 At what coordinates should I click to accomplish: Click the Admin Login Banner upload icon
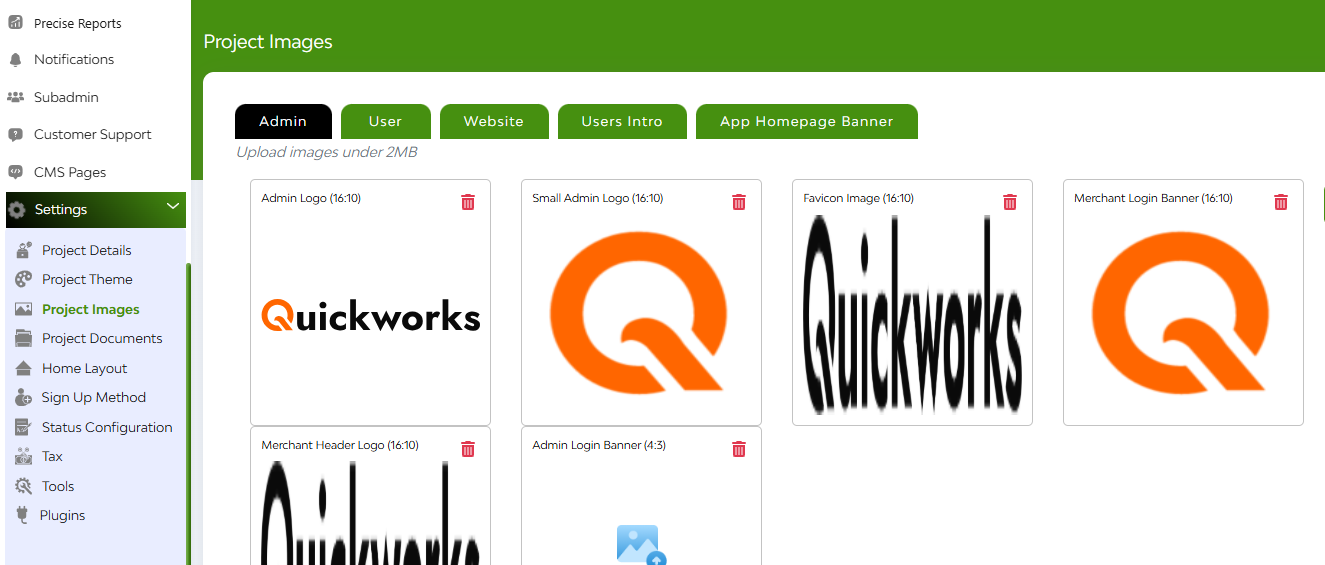641,545
